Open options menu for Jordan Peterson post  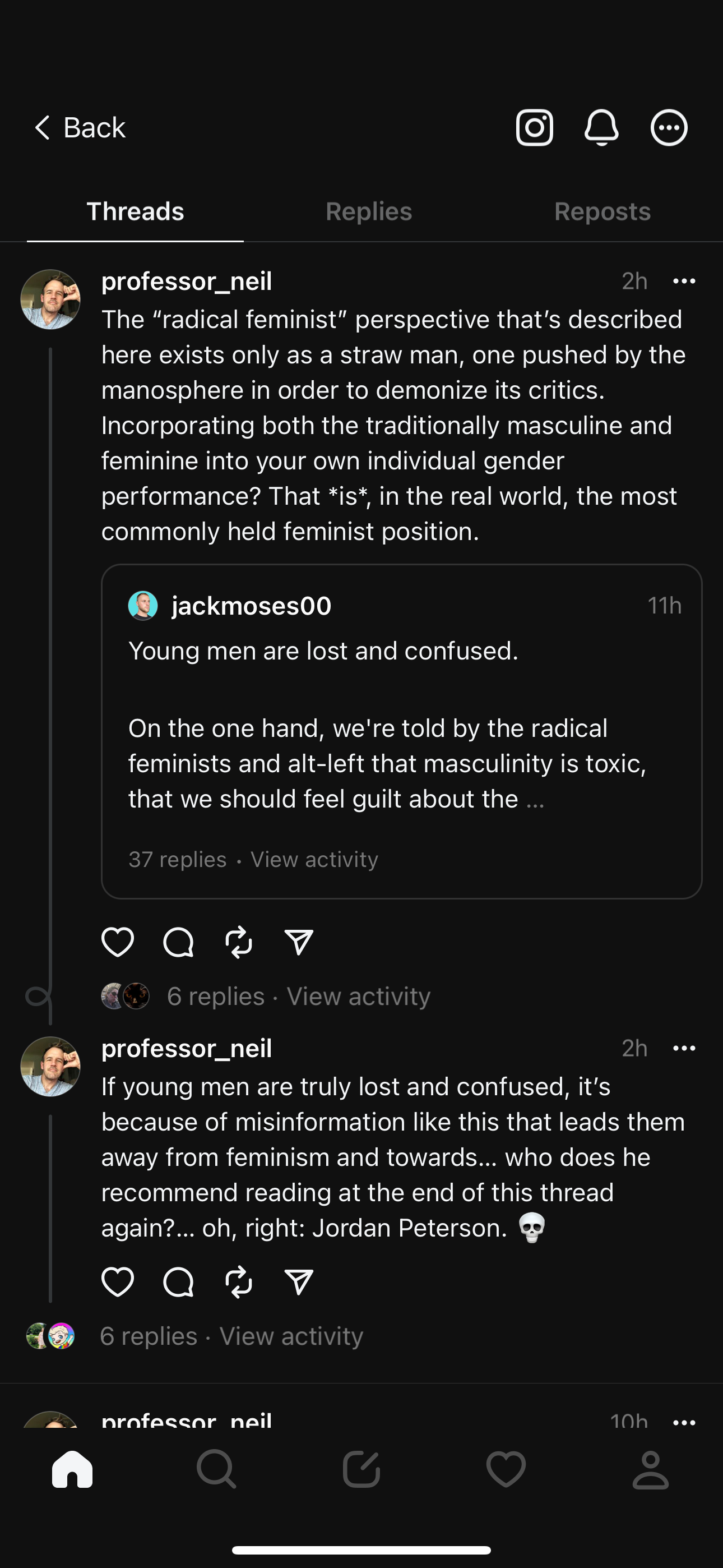click(x=684, y=1048)
